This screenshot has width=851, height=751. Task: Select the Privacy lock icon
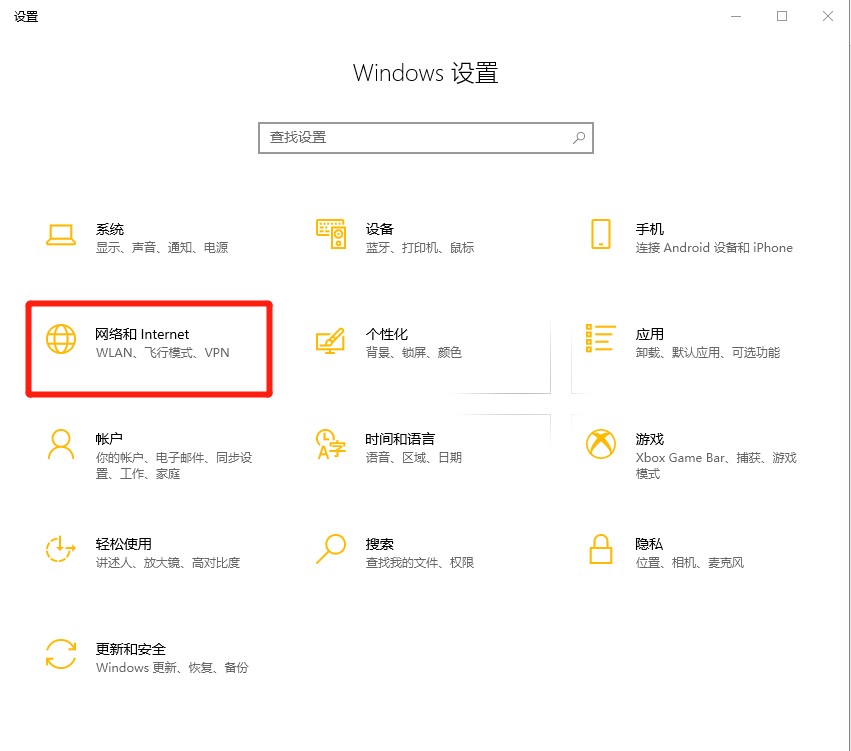click(x=601, y=549)
